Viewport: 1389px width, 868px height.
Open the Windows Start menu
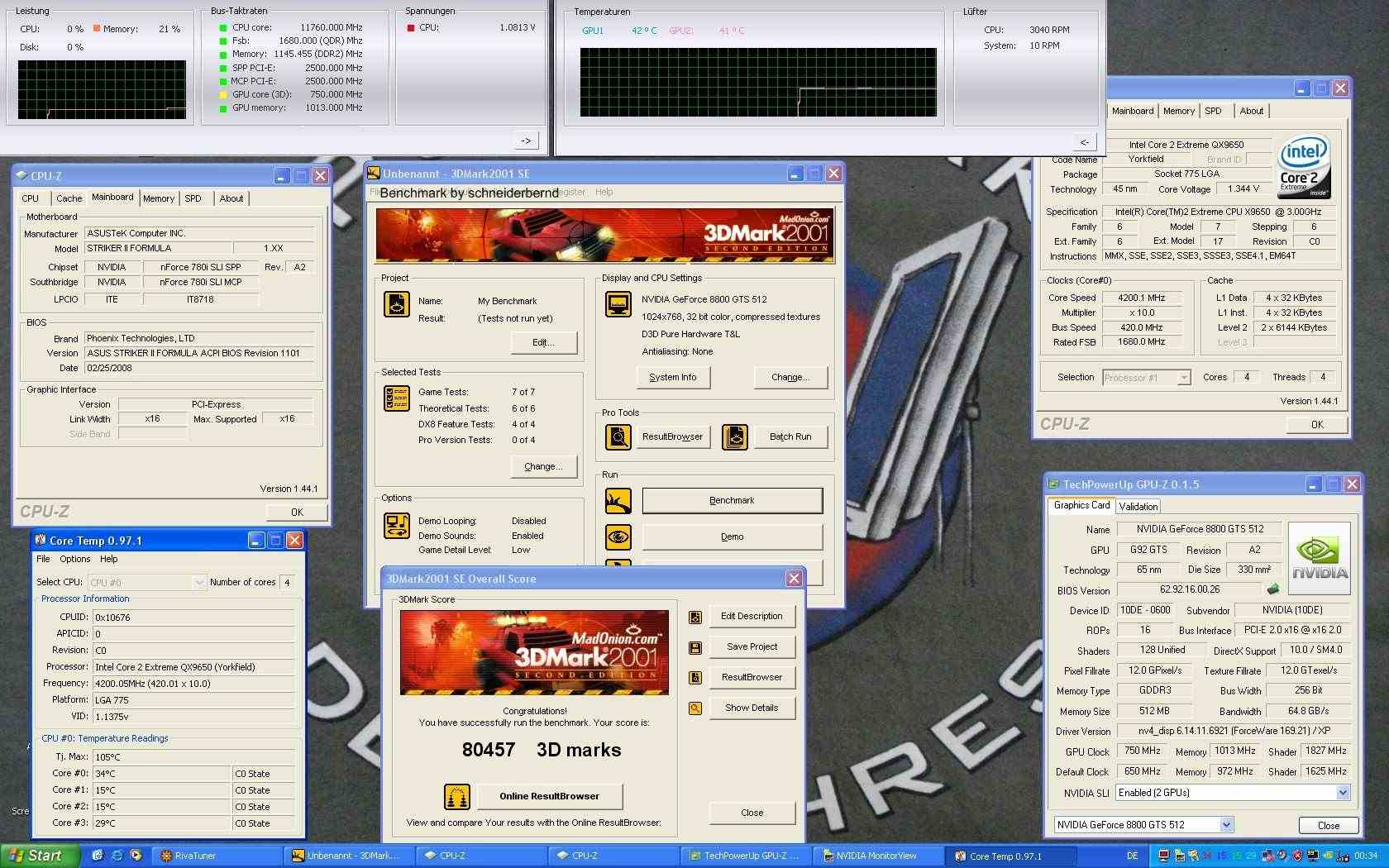click(40, 856)
